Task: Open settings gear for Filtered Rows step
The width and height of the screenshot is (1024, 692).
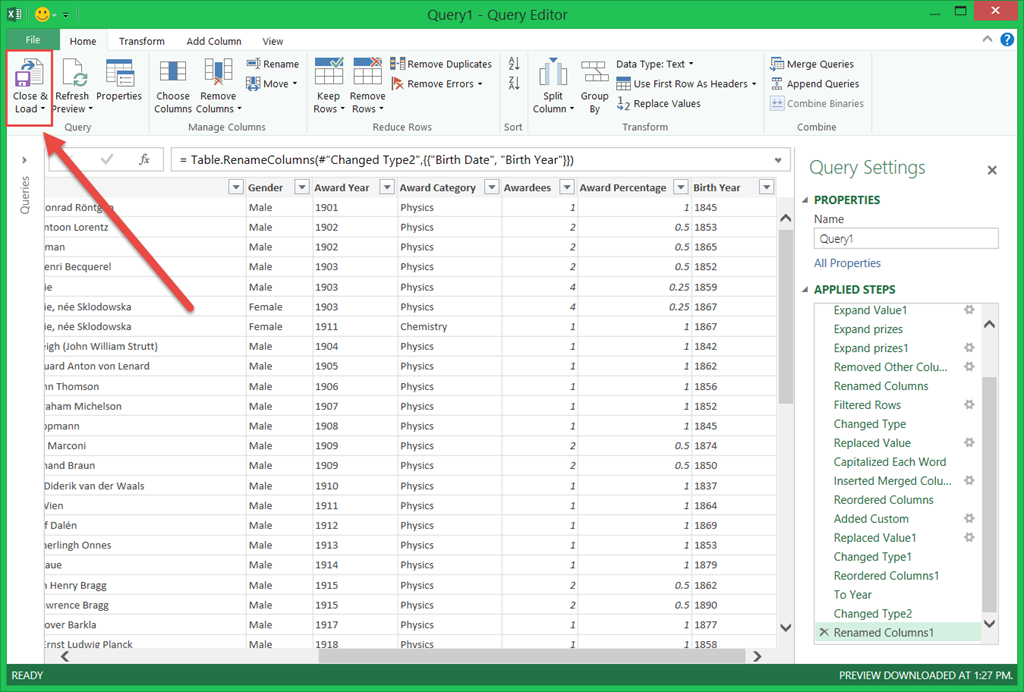Action: 968,405
